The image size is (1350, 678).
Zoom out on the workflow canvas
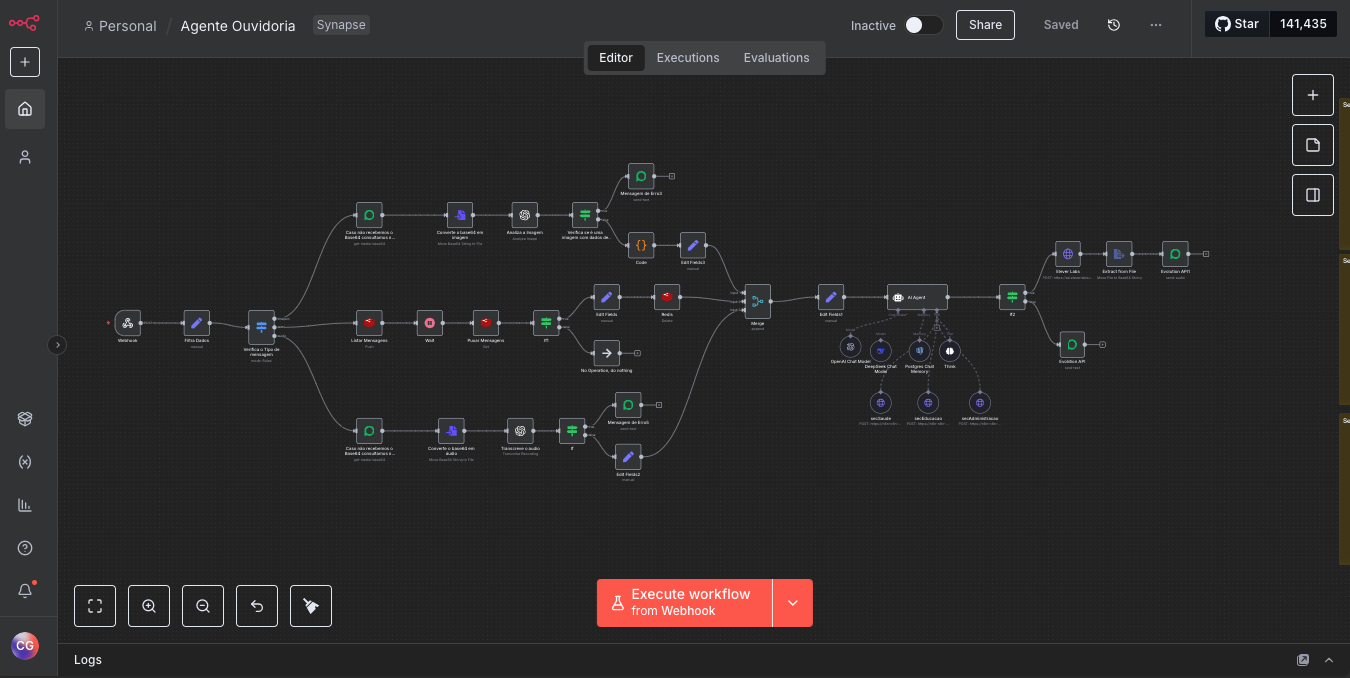(203, 606)
